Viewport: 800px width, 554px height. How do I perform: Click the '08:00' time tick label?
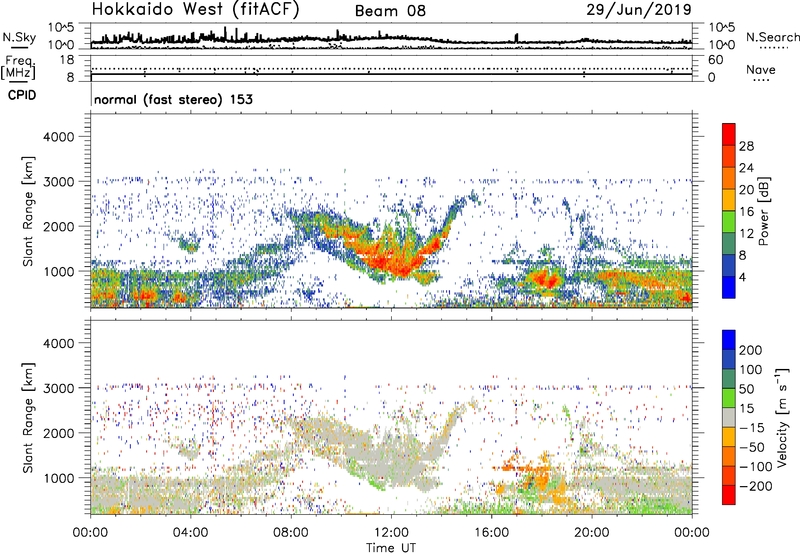pyautogui.click(x=291, y=533)
